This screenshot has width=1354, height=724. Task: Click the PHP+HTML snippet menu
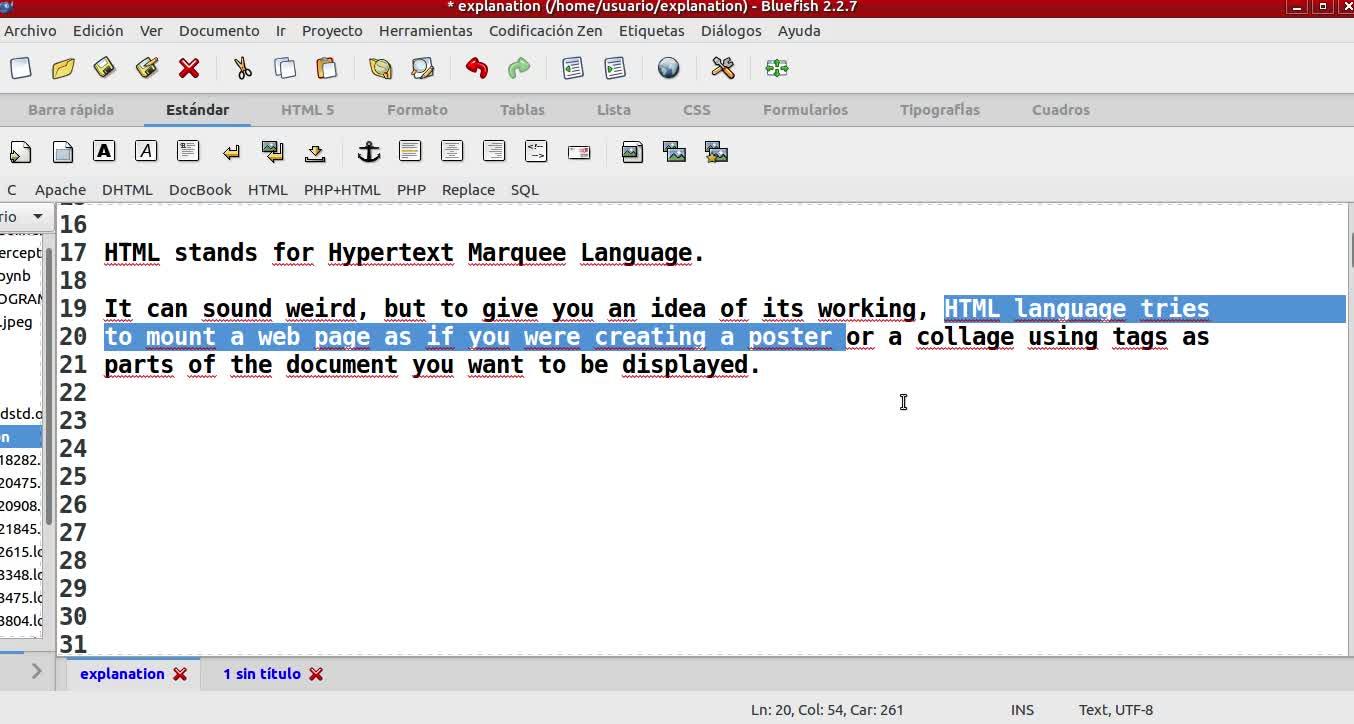pyautogui.click(x=342, y=190)
